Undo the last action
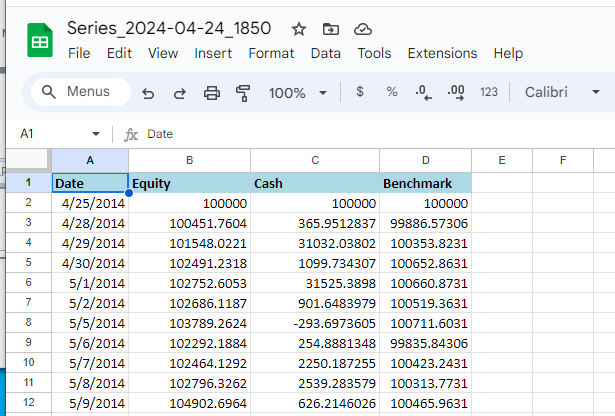This screenshot has height=416, width=615. point(149,93)
